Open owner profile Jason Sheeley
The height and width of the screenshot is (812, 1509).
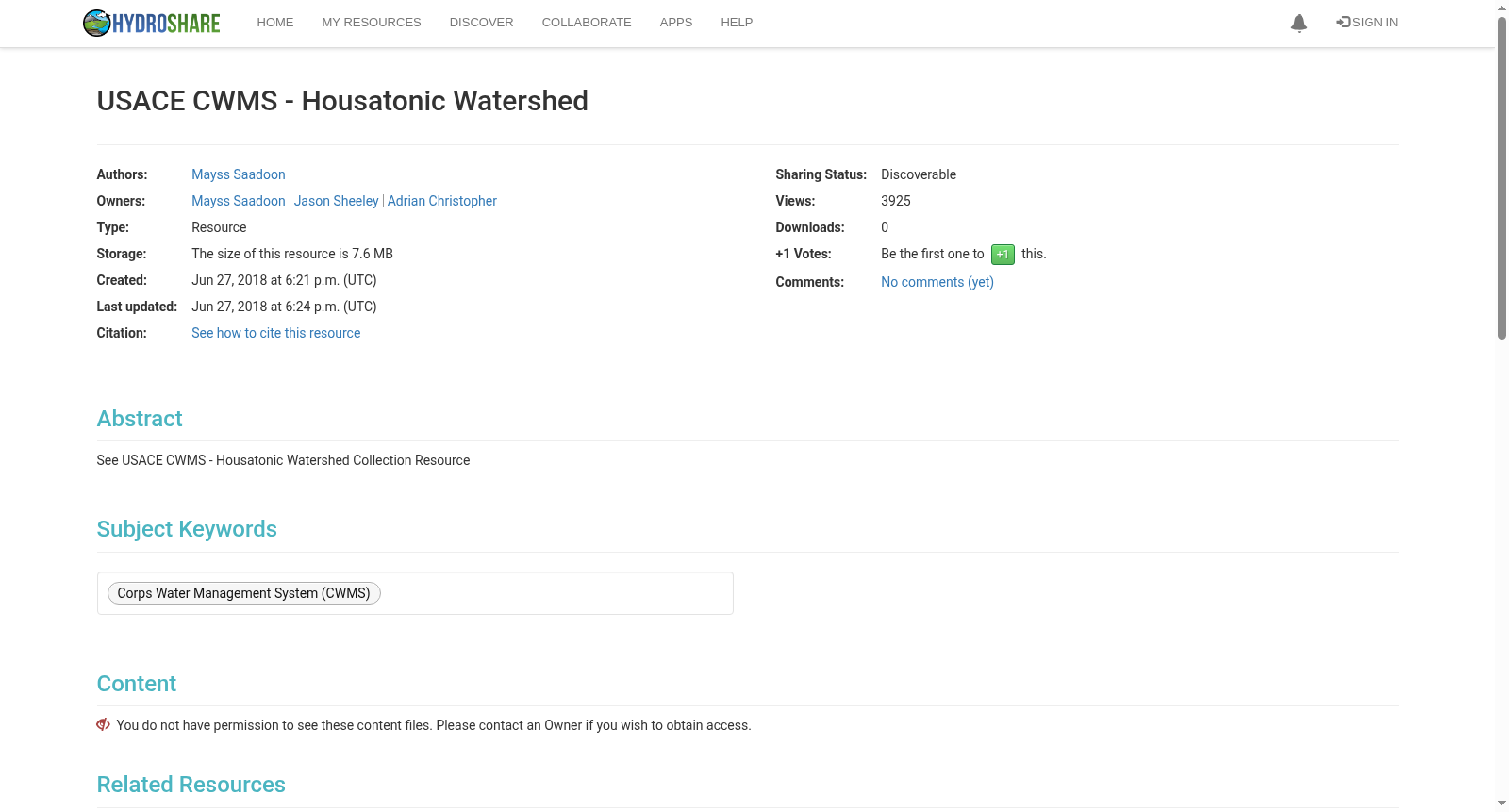337,201
